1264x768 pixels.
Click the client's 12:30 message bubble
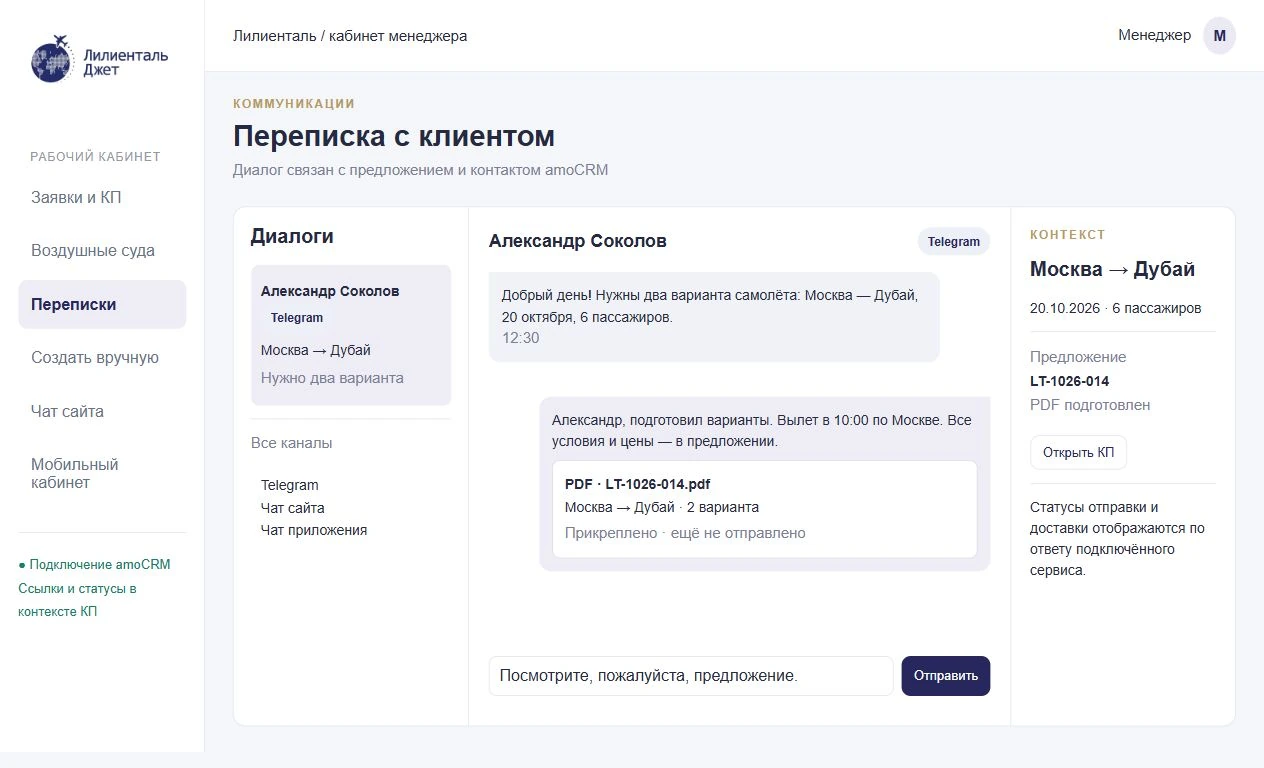coord(714,316)
